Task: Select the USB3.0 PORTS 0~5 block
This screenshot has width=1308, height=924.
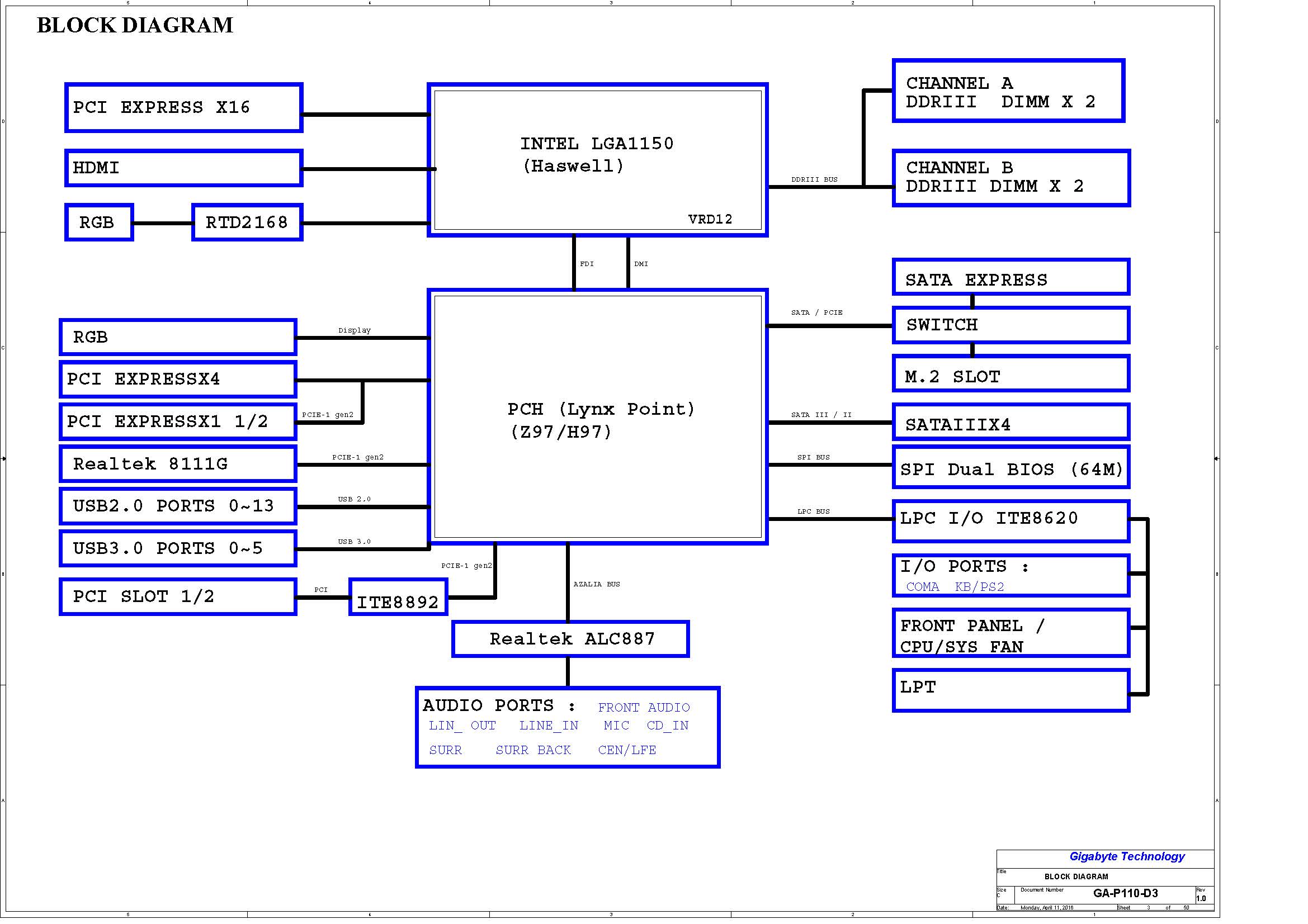Action: pos(178,548)
